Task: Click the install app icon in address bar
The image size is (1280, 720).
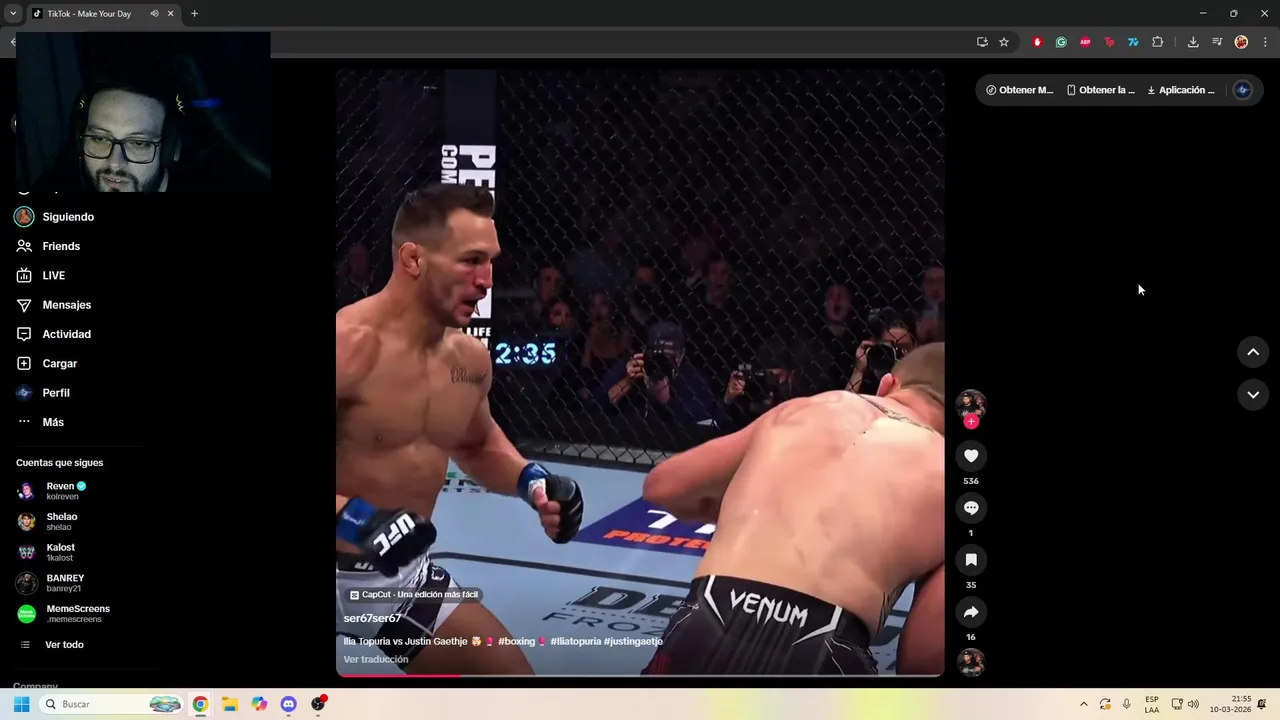Action: point(982,42)
